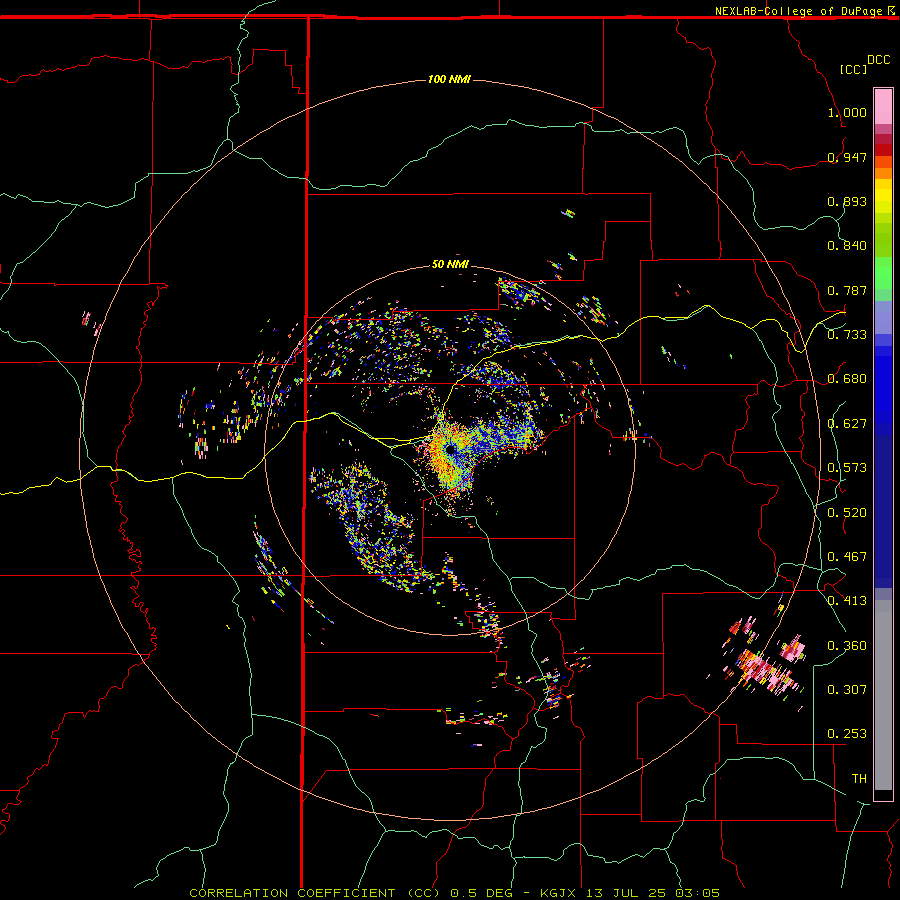Pick the red segment of the color bar
Image resolution: width=900 pixels, height=900 pixels.
(883, 150)
